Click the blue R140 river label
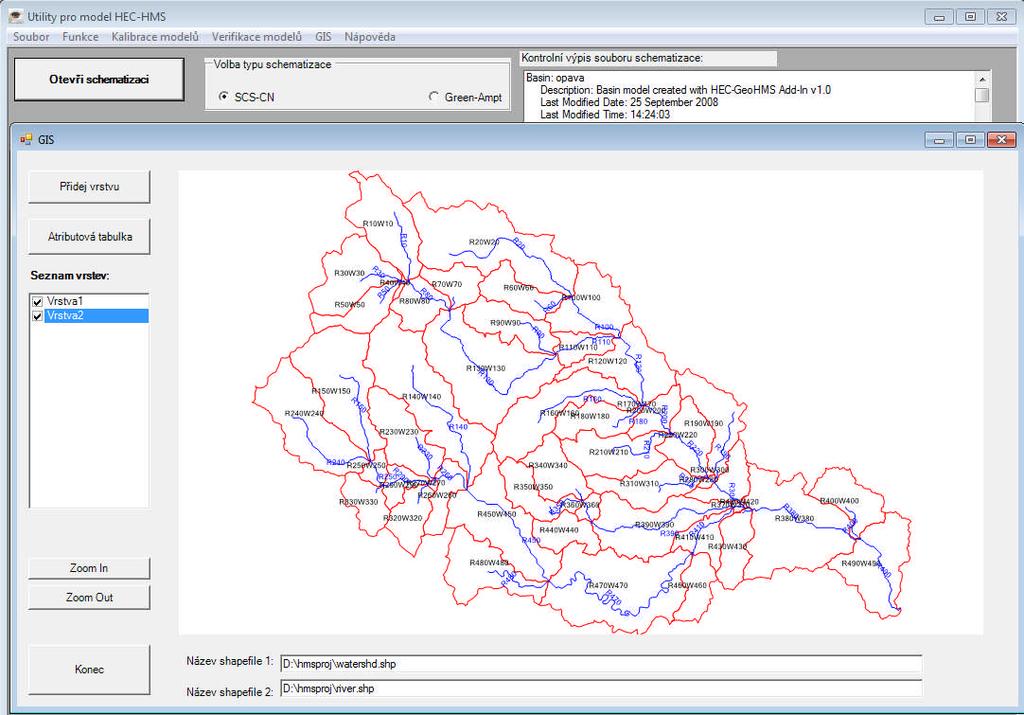The height and width of the screenshot is (715, 1024). tap(458, 426)
